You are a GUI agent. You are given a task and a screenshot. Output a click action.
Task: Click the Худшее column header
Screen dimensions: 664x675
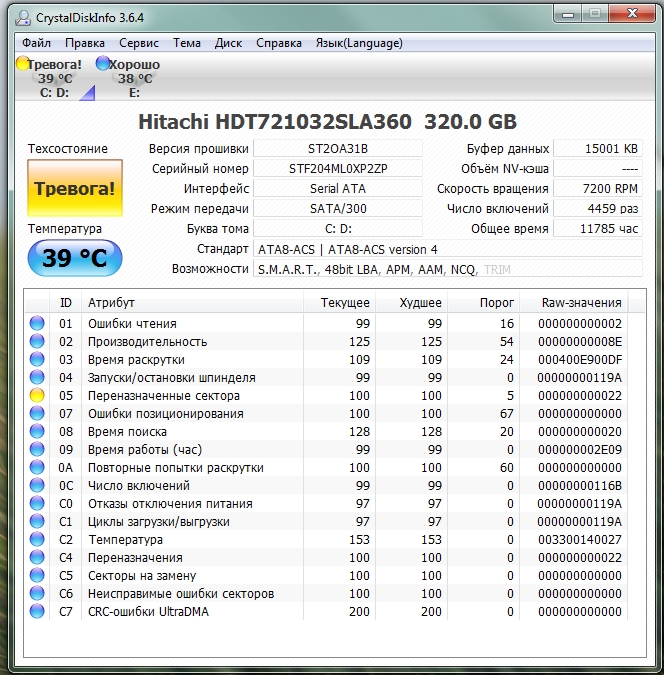coord(412,303)
